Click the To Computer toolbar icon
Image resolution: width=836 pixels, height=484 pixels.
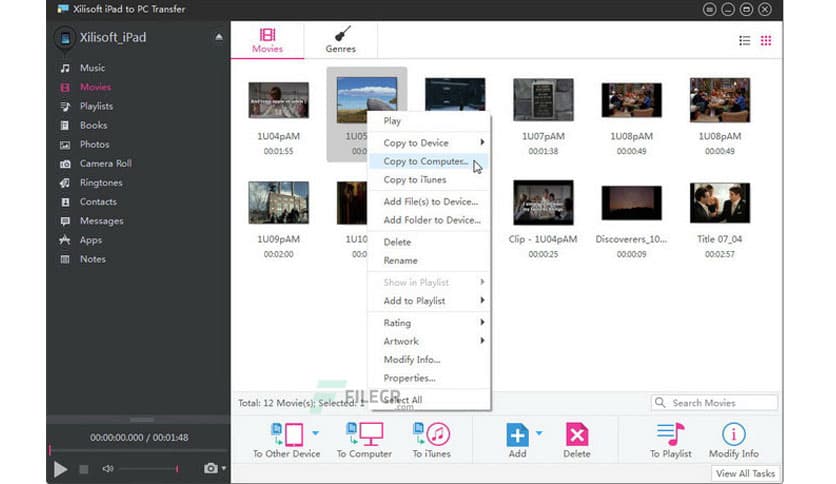tap(364, 434)
